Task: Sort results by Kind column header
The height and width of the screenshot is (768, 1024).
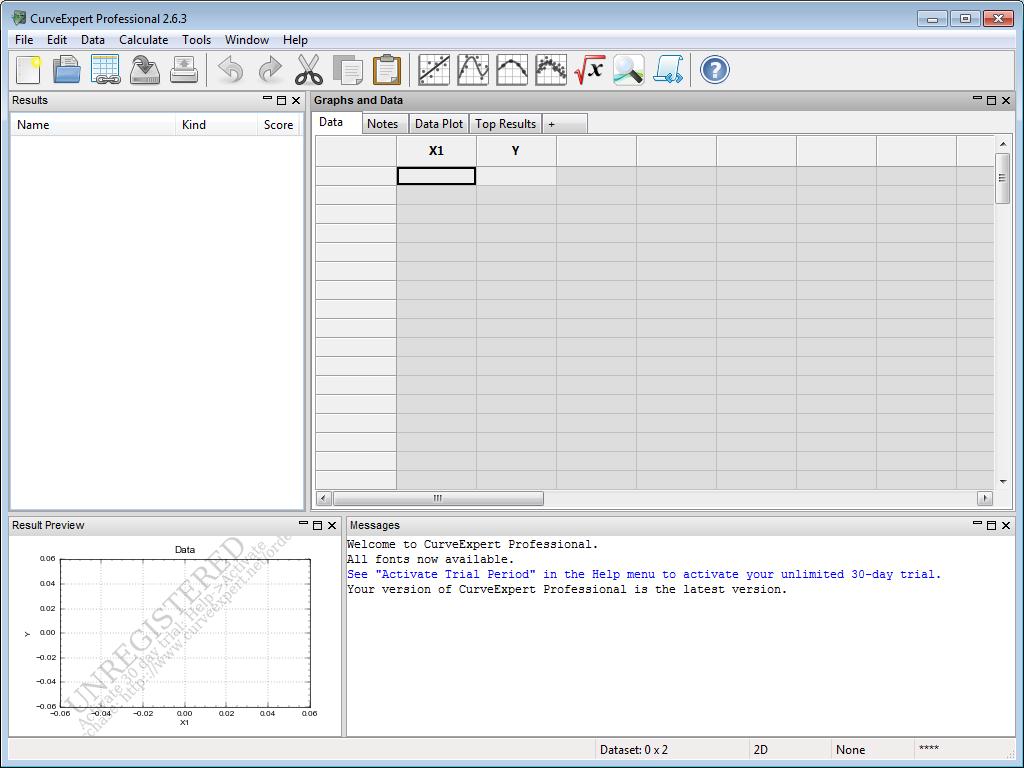Action: pos(216,125)
